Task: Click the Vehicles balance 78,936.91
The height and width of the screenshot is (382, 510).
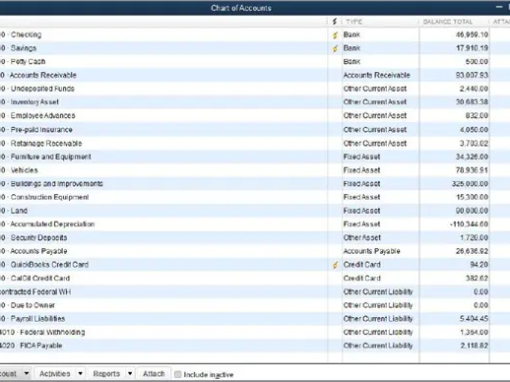Action: pyautogui.click(x=472, y=170)
